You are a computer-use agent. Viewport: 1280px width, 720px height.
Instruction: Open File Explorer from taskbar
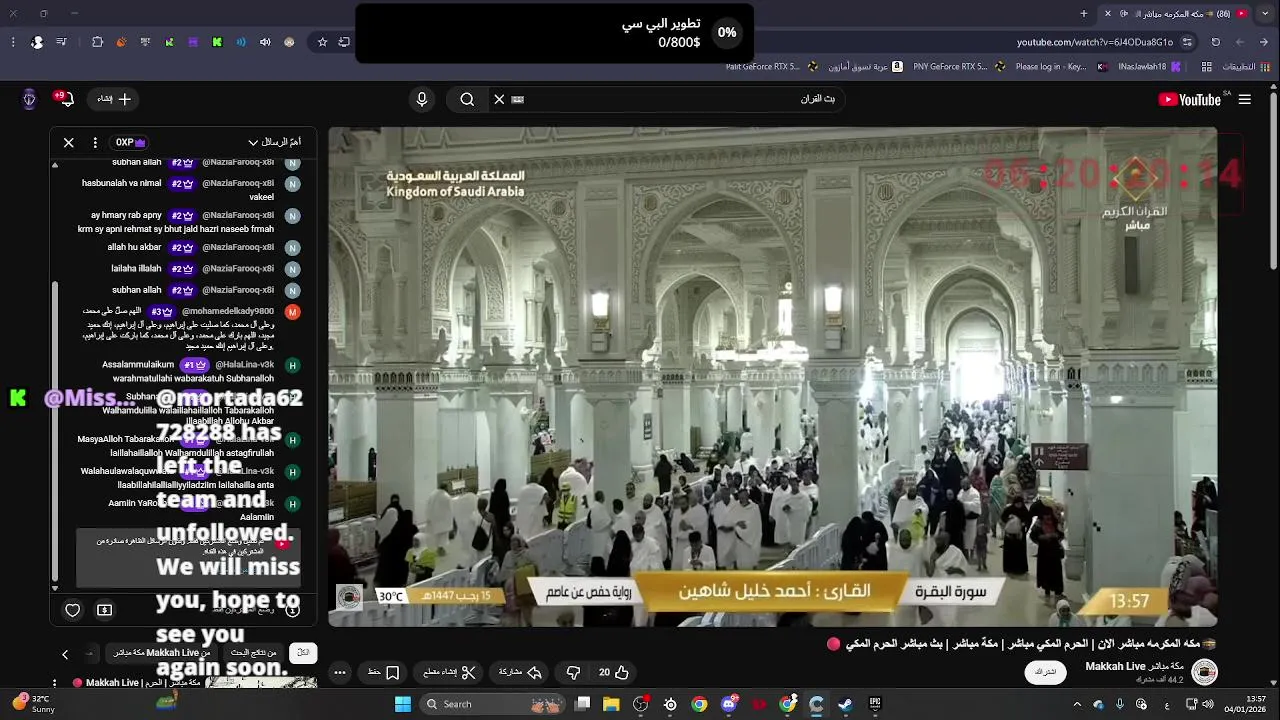[x=611, y=704]
